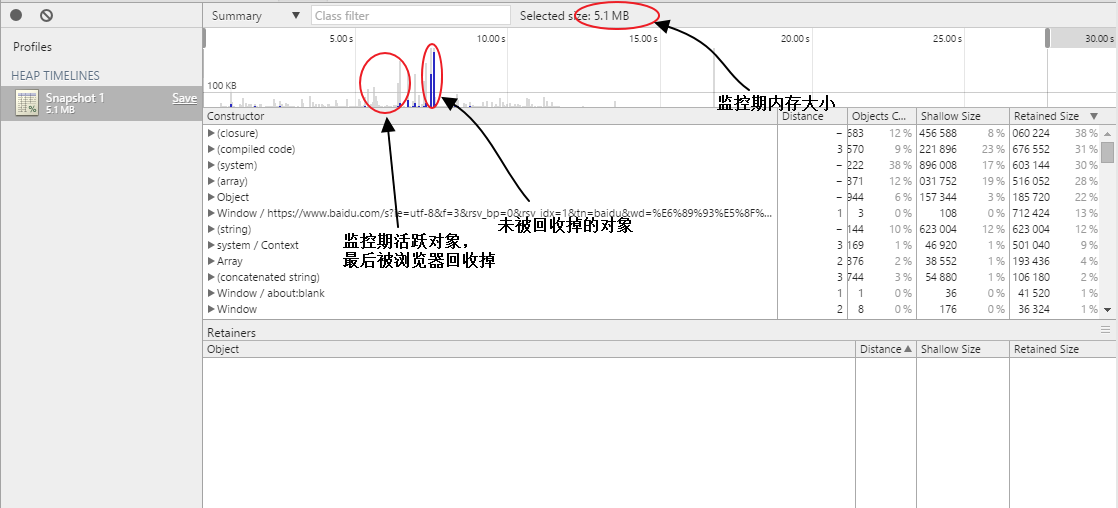Select the Profiles sidebar heading
Image resolution: width=1118 pixels, height=508 pixels.
tap(33, 47)
